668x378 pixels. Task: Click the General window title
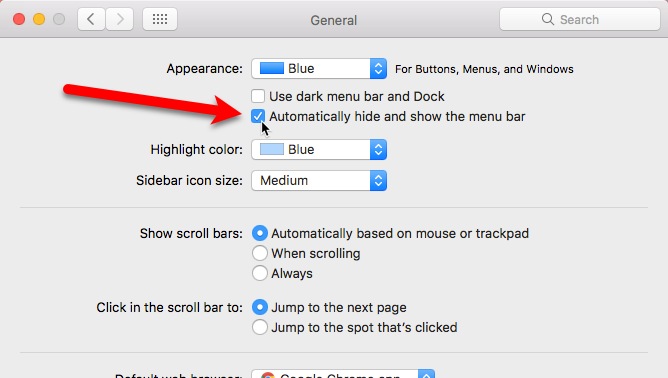pos(334,20)
